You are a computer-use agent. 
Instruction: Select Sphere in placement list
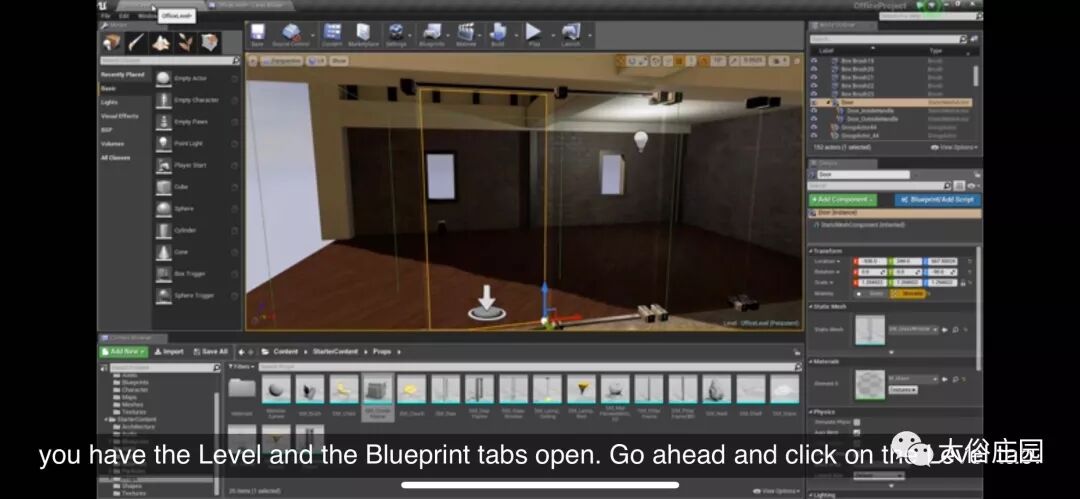[x=196, y=209]
